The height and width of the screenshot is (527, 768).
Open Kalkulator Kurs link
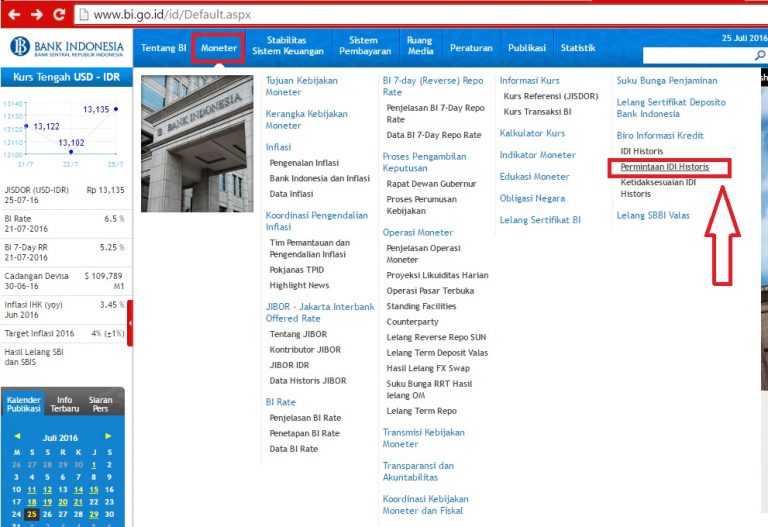click(532, 133)
